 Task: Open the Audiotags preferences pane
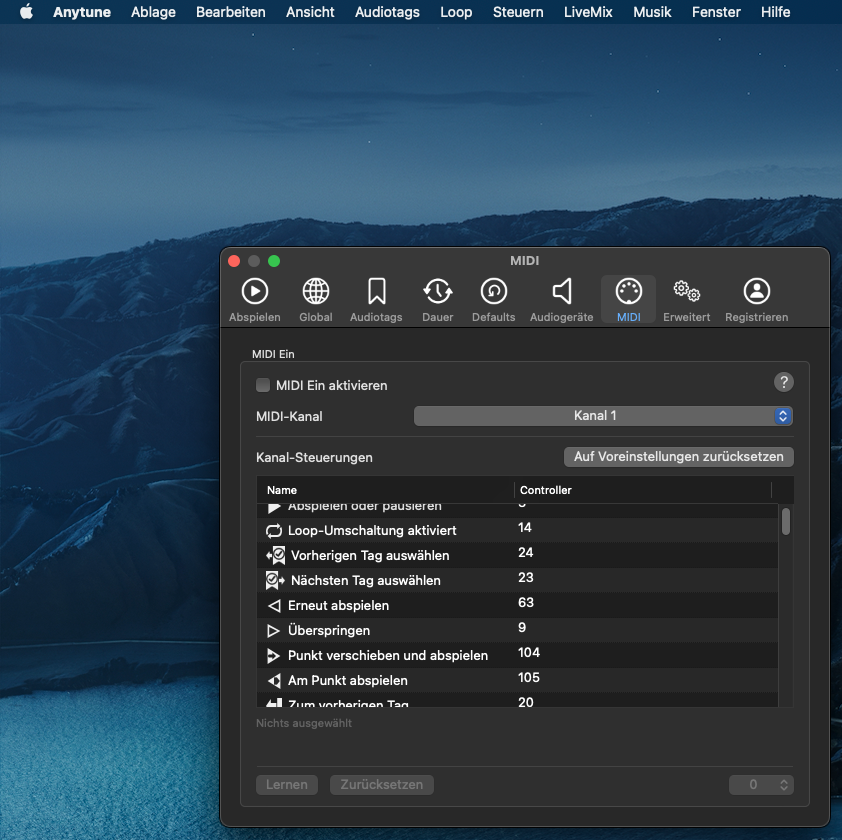[376, 300]
